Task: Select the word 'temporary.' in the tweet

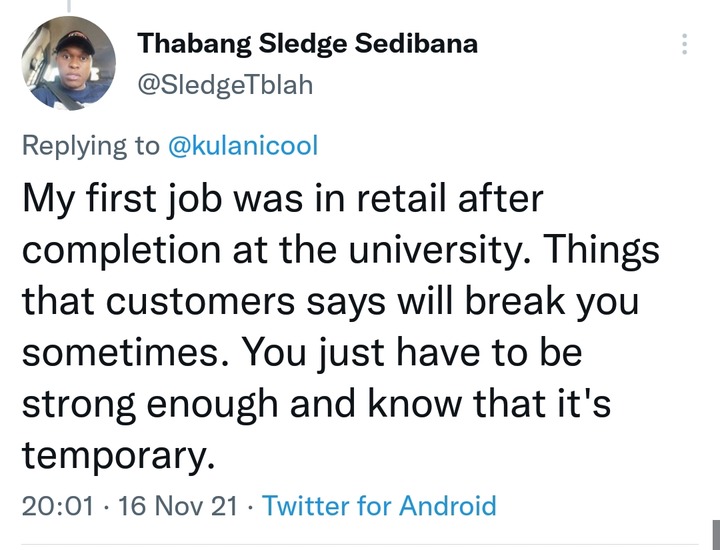Action: (118, 455)
